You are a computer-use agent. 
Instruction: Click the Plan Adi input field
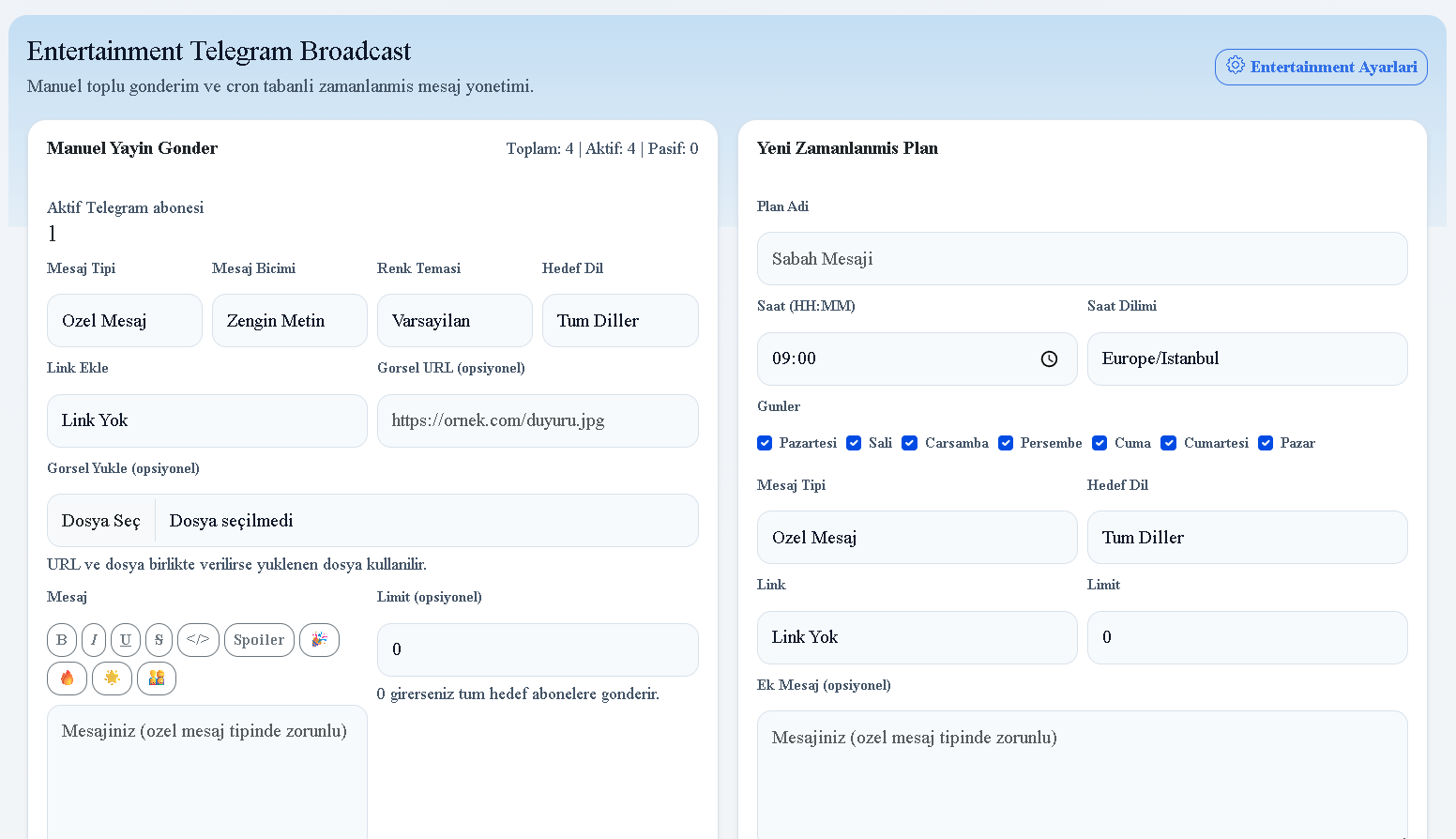[1082, 259]
